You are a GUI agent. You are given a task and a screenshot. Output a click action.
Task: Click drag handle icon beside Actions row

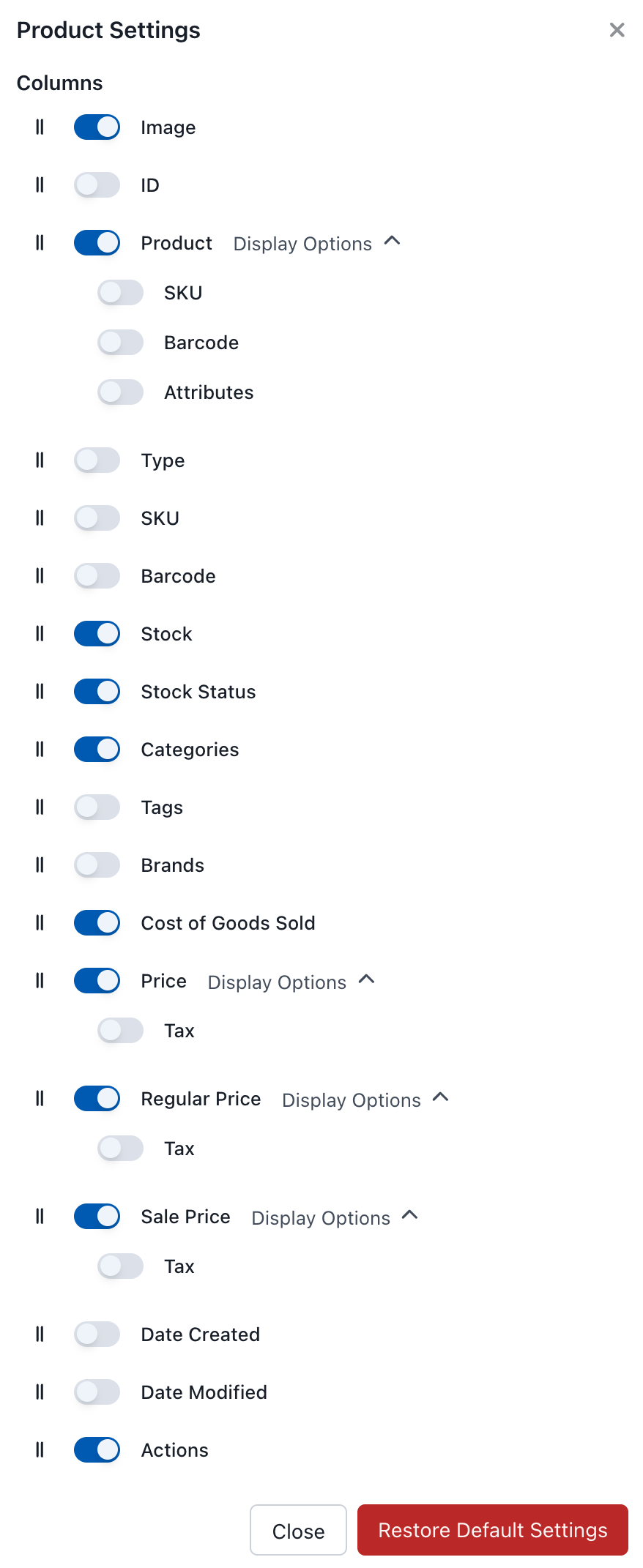pyautogui.click(x=40, y=1450)
